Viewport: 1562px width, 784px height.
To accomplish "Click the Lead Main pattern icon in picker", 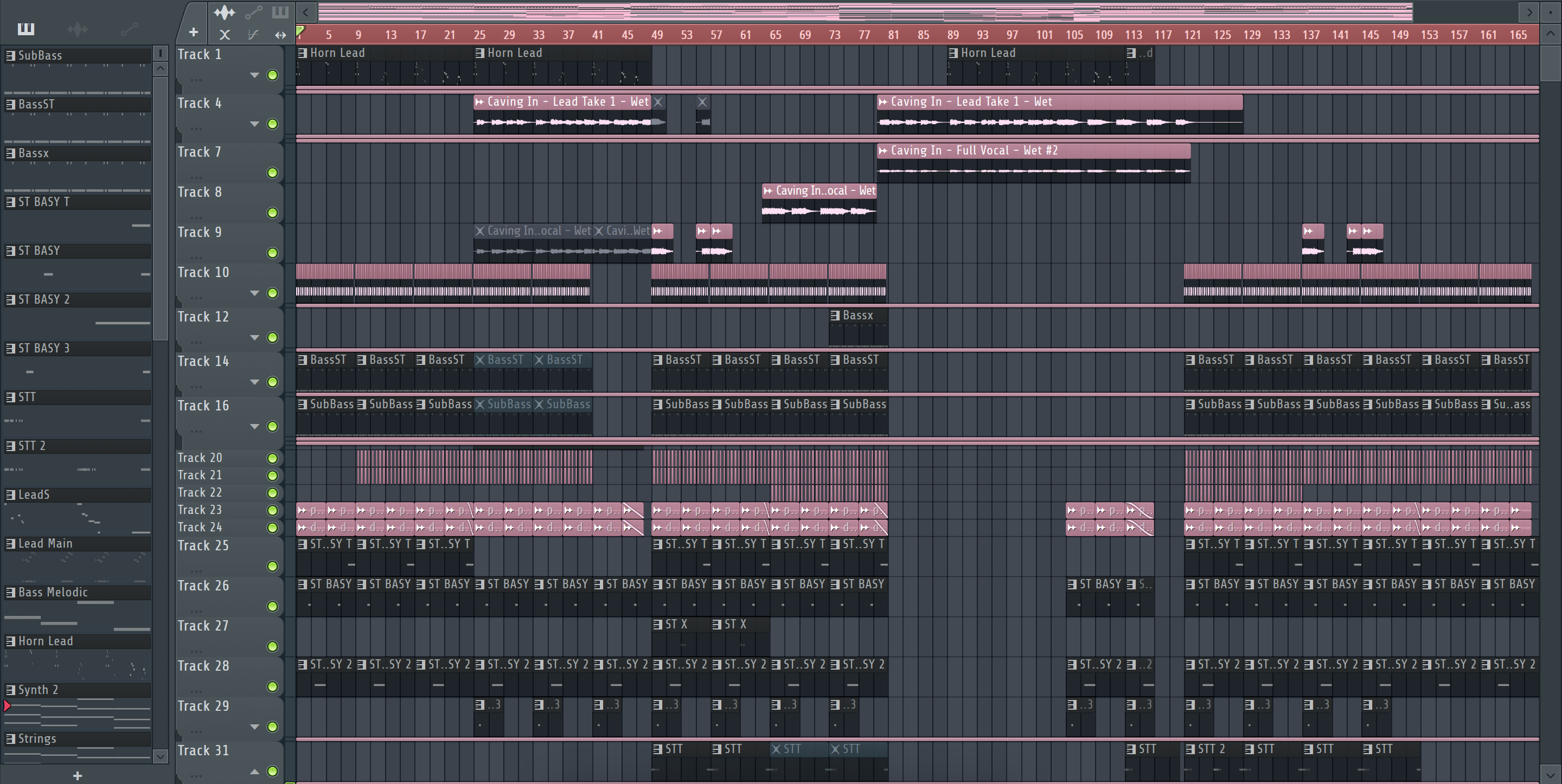I will pos(10,543).
